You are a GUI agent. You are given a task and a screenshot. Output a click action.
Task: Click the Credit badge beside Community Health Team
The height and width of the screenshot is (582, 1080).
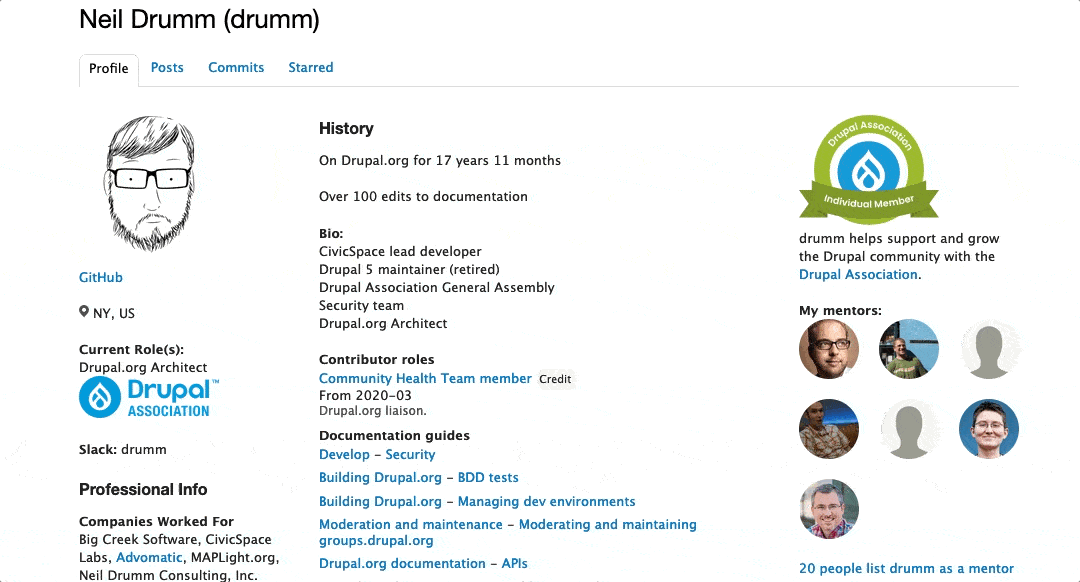pos(556,379)
